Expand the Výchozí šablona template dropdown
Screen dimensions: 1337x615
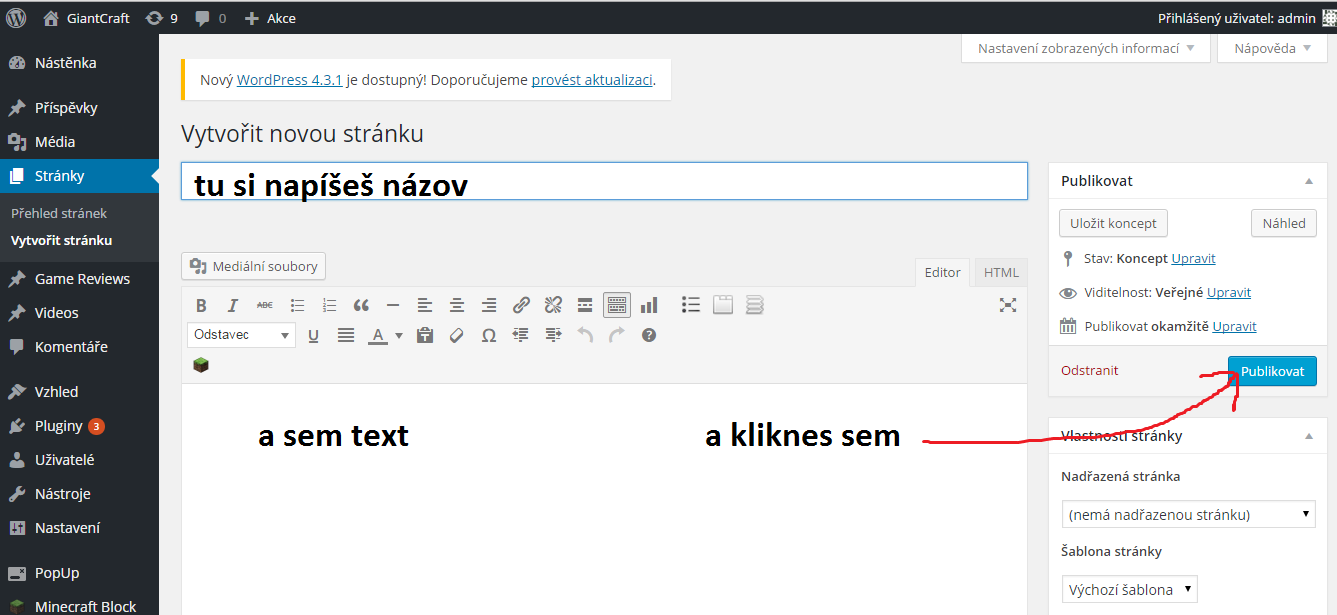coord(1129,589)
